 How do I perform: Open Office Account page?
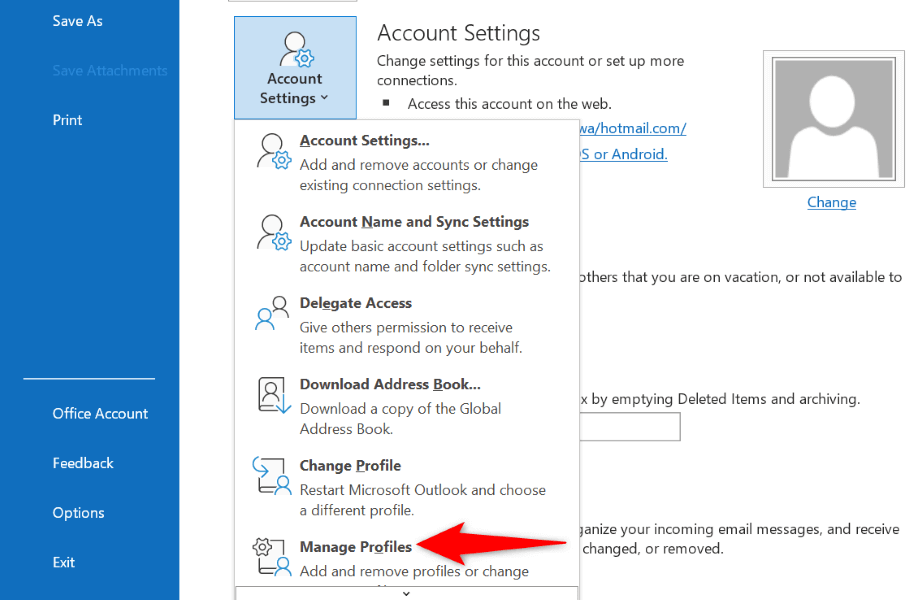pyautogui.click(x=100, y=414)
